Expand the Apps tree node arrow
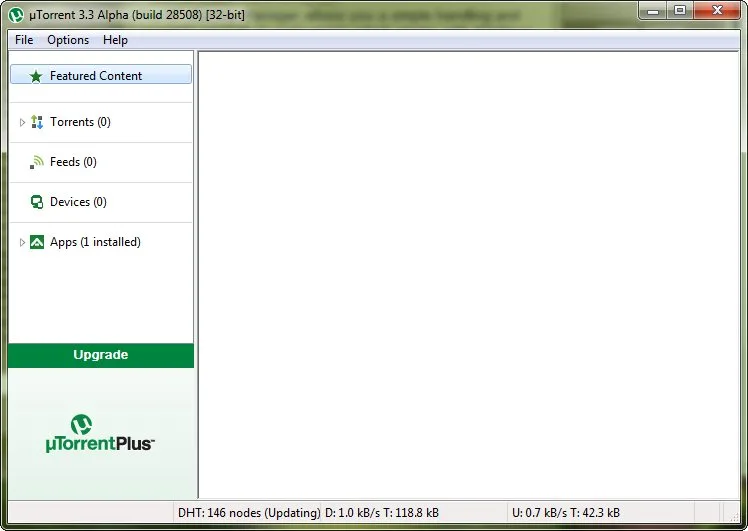The image size is (748, 531). 22,242
